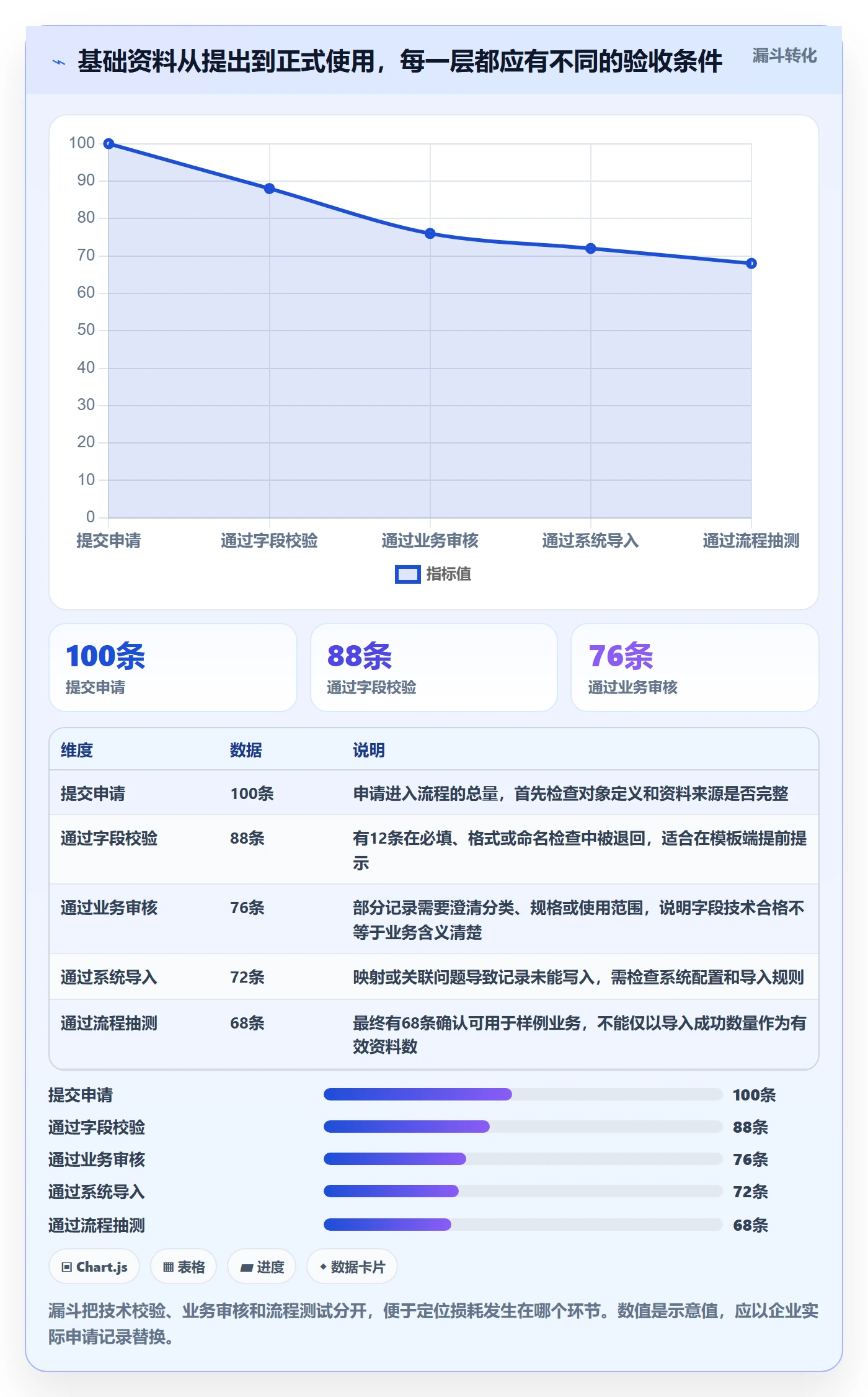Select the 提交申请 table row cell
This screenshot has width=868, height=1397.
(93, 793)
